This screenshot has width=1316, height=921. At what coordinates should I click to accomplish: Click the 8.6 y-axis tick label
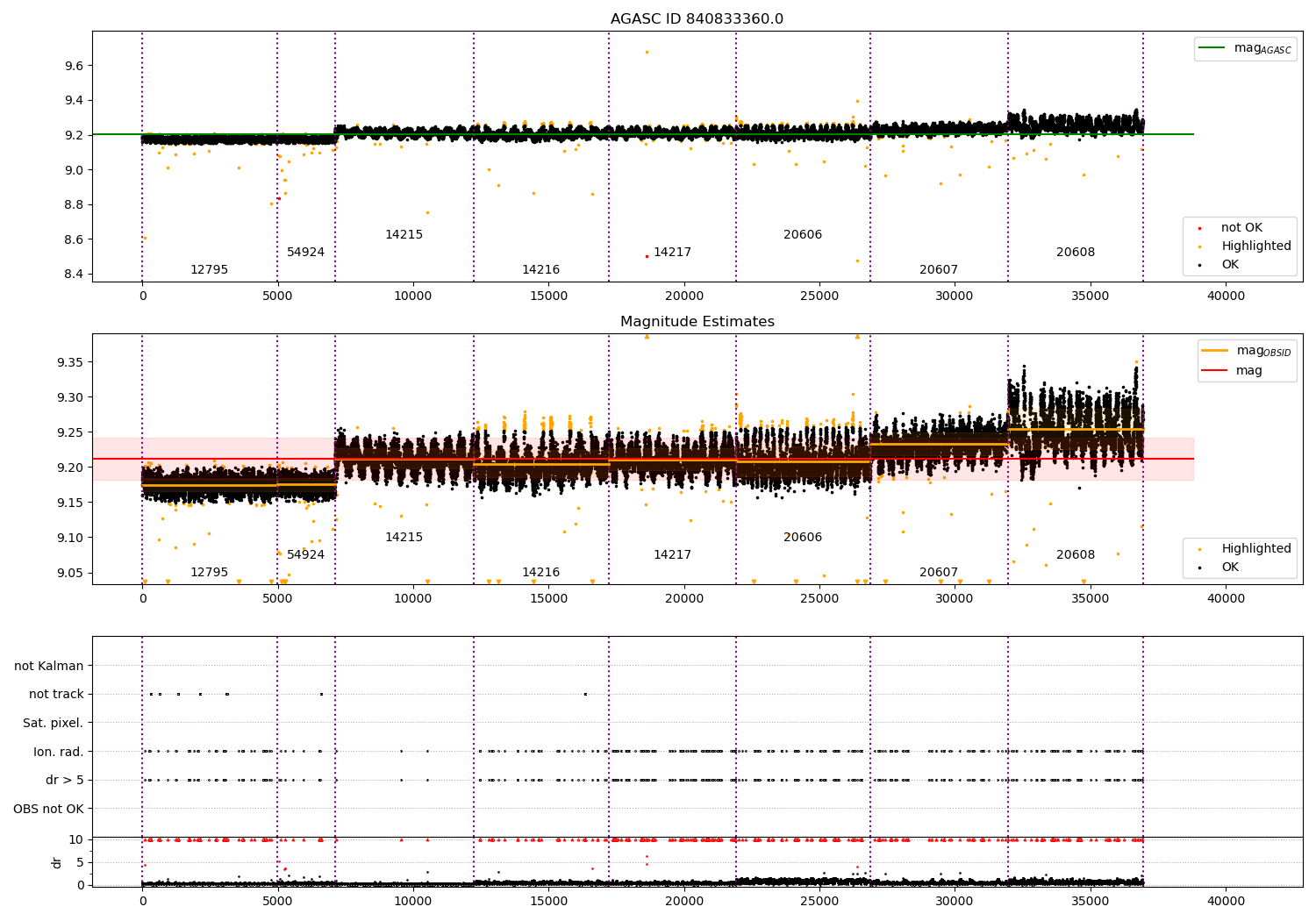[74, 239]
